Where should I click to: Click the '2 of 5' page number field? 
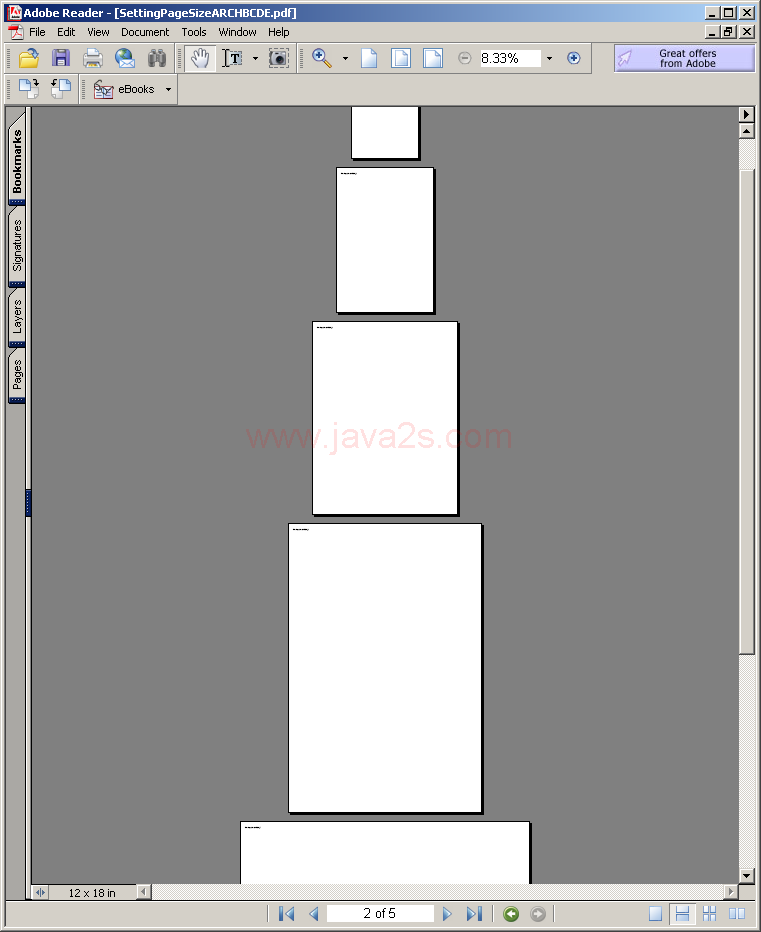[380, 914]
